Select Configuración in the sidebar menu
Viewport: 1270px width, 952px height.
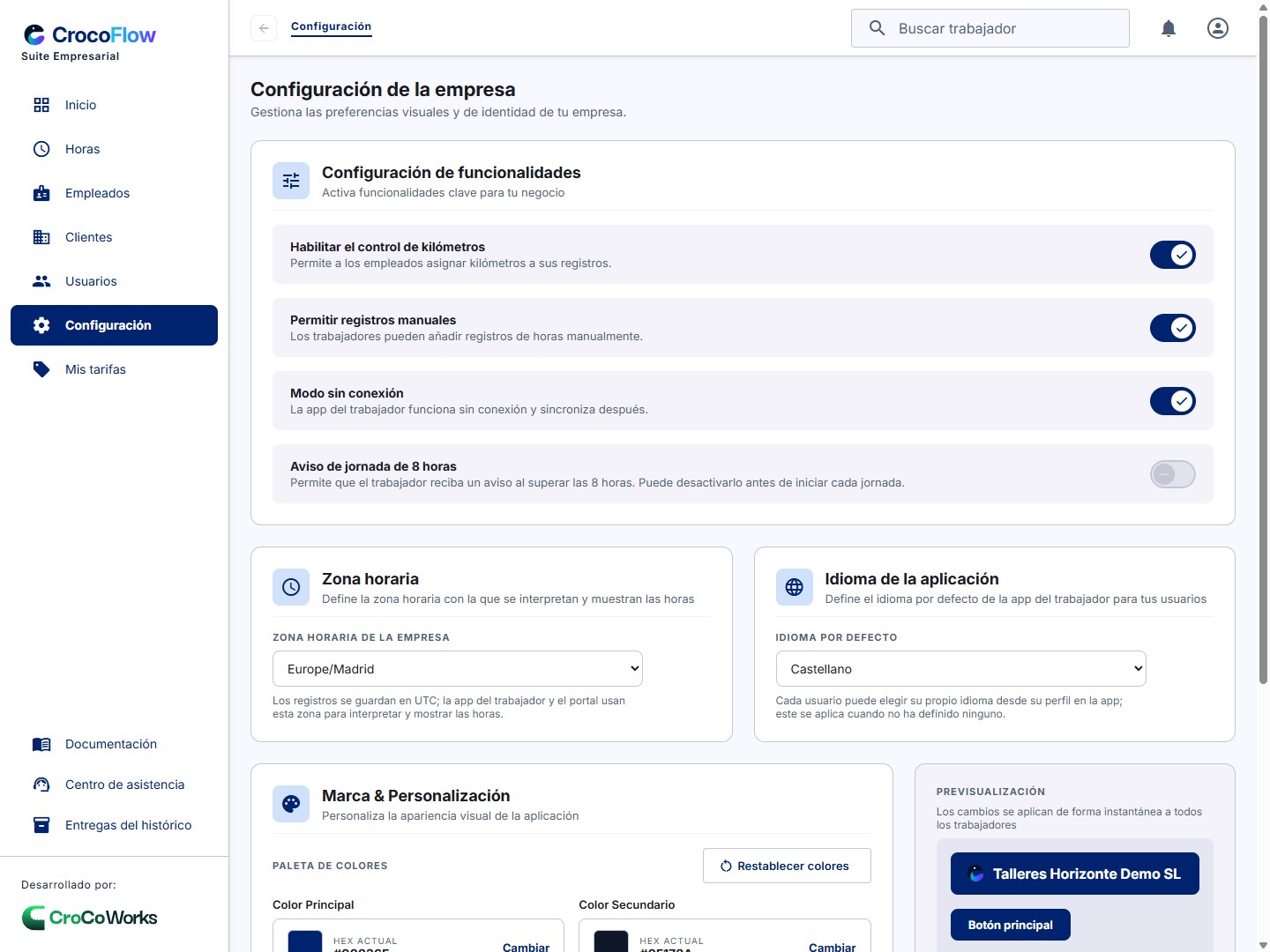click(114, 325)
